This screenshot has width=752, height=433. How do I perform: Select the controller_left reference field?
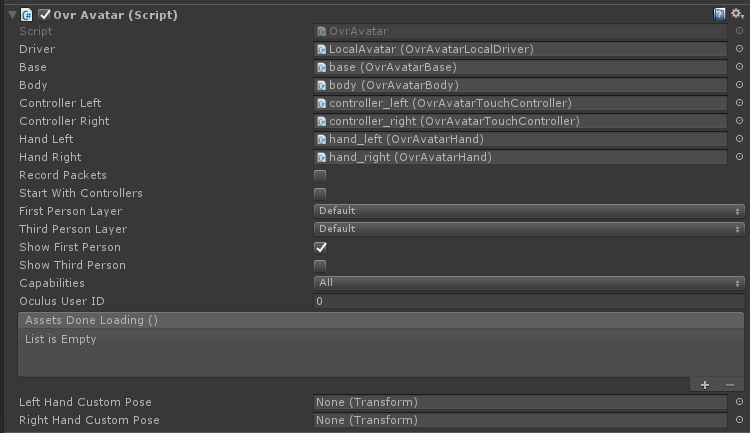pyautogui.click(x=520, y=103)
